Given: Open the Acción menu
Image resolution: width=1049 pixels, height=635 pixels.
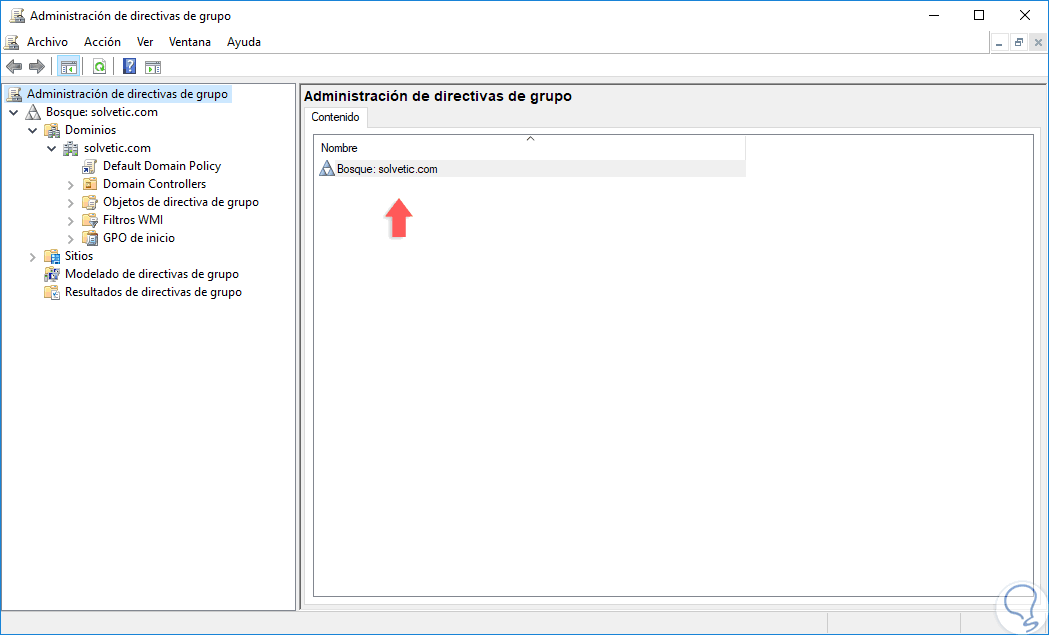Looking at the screenshot, I should pos(102,42).
